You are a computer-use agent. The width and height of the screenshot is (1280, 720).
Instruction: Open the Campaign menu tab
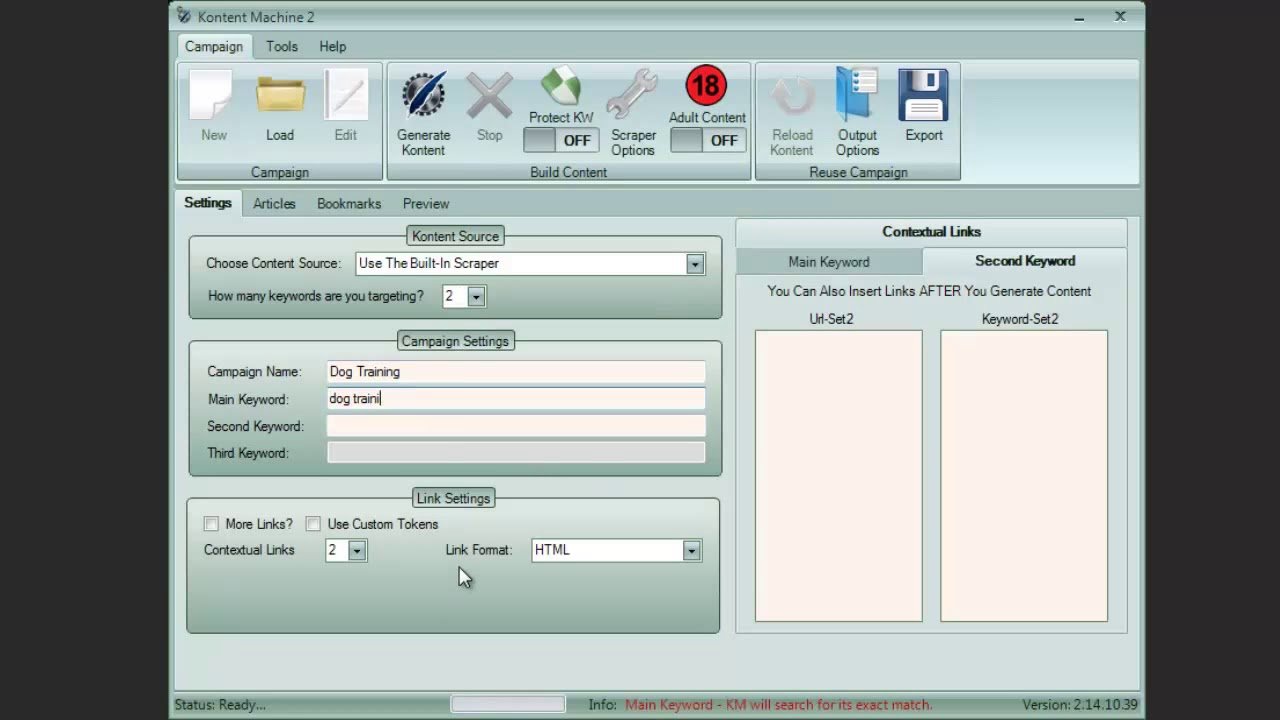(x=214, y=46)
